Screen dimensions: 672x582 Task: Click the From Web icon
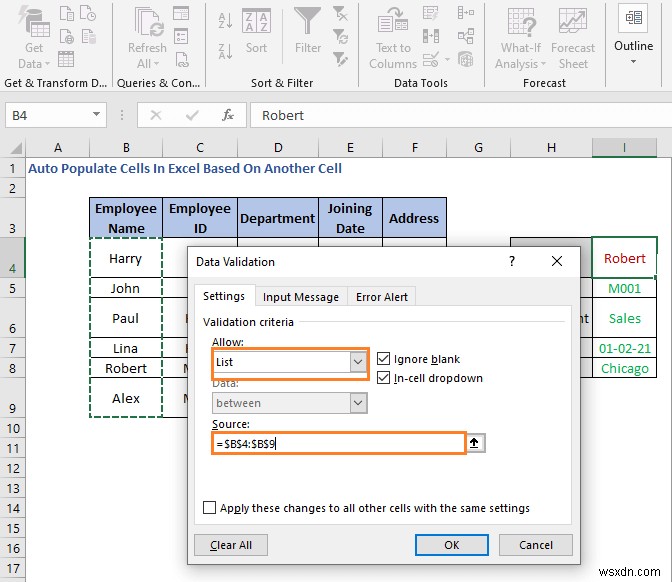[66, 36]
